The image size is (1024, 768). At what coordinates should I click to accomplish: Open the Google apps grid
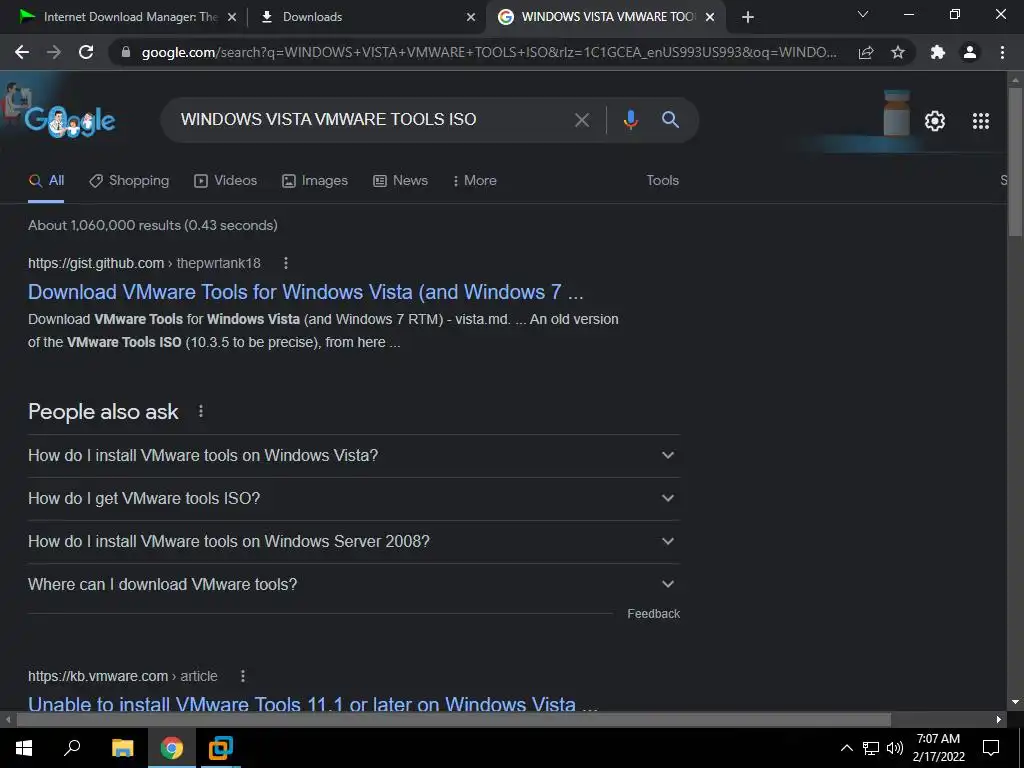click(981, 121)
